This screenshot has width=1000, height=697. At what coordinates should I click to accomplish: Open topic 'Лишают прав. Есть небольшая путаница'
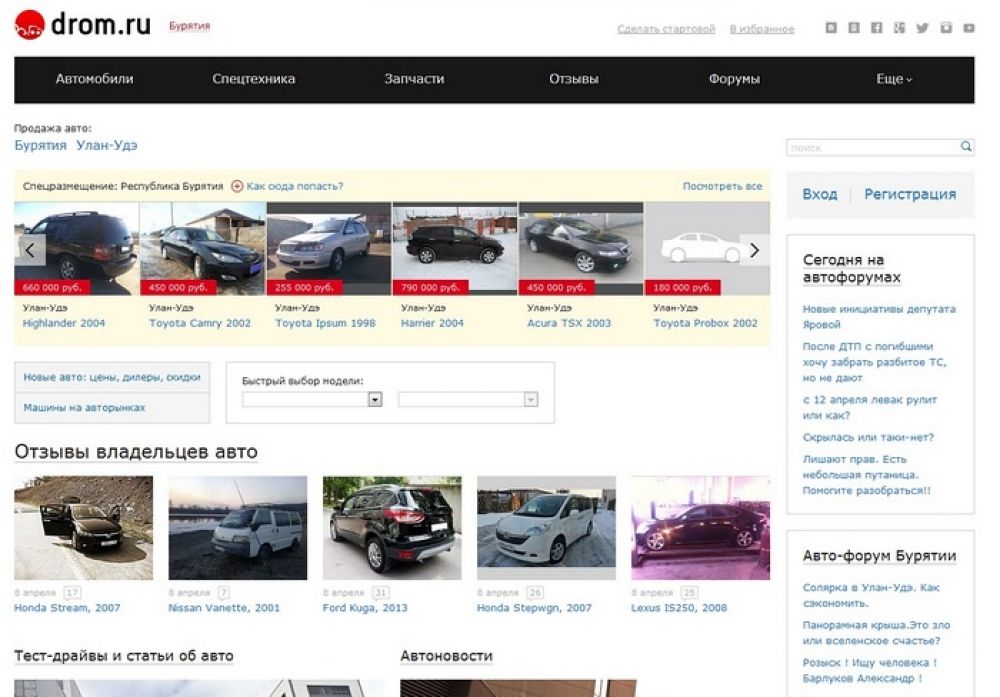coord(866,475)
